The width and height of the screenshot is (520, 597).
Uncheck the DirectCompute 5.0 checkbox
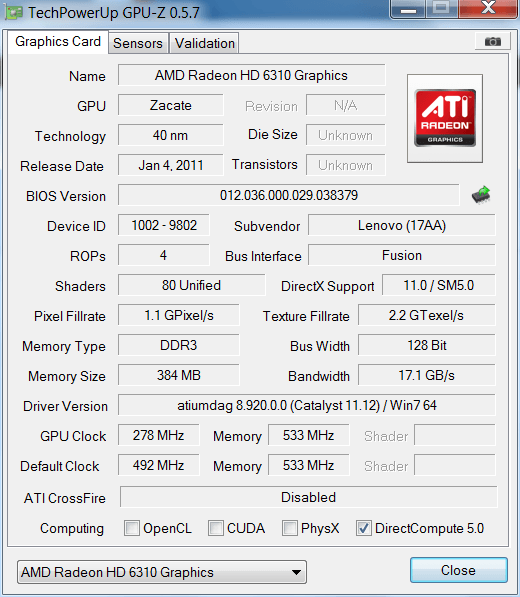(x=364, y=528)
